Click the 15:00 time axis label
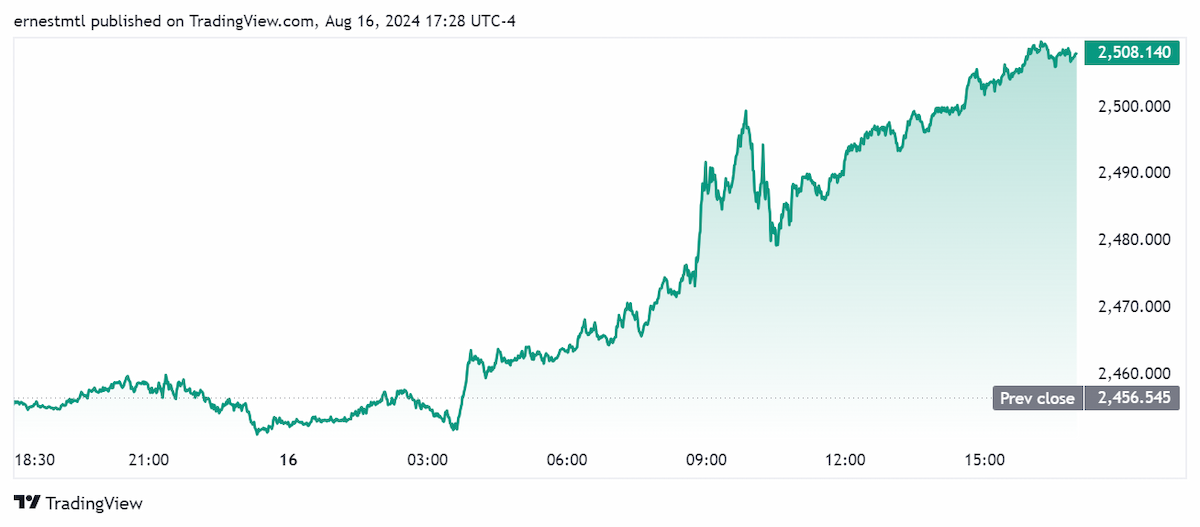 point(984,460)
